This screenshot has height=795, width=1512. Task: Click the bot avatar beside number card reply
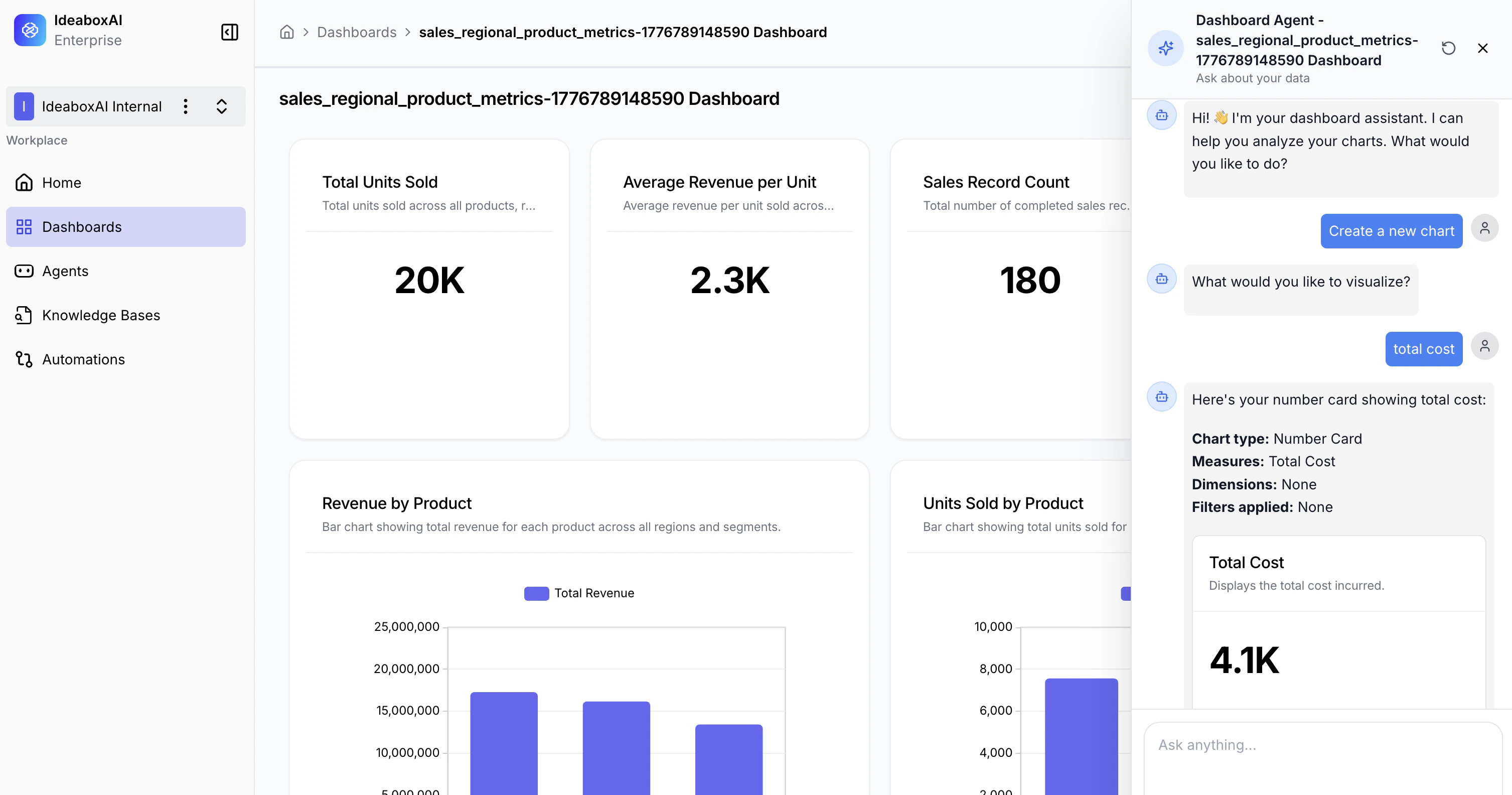(1161, 397)
